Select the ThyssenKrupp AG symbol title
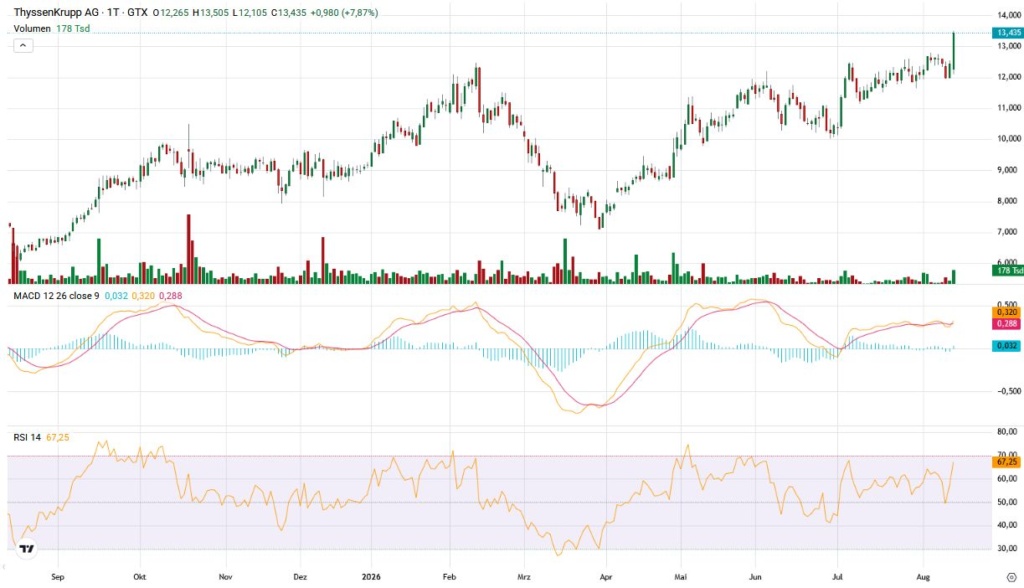 (56, 12)
